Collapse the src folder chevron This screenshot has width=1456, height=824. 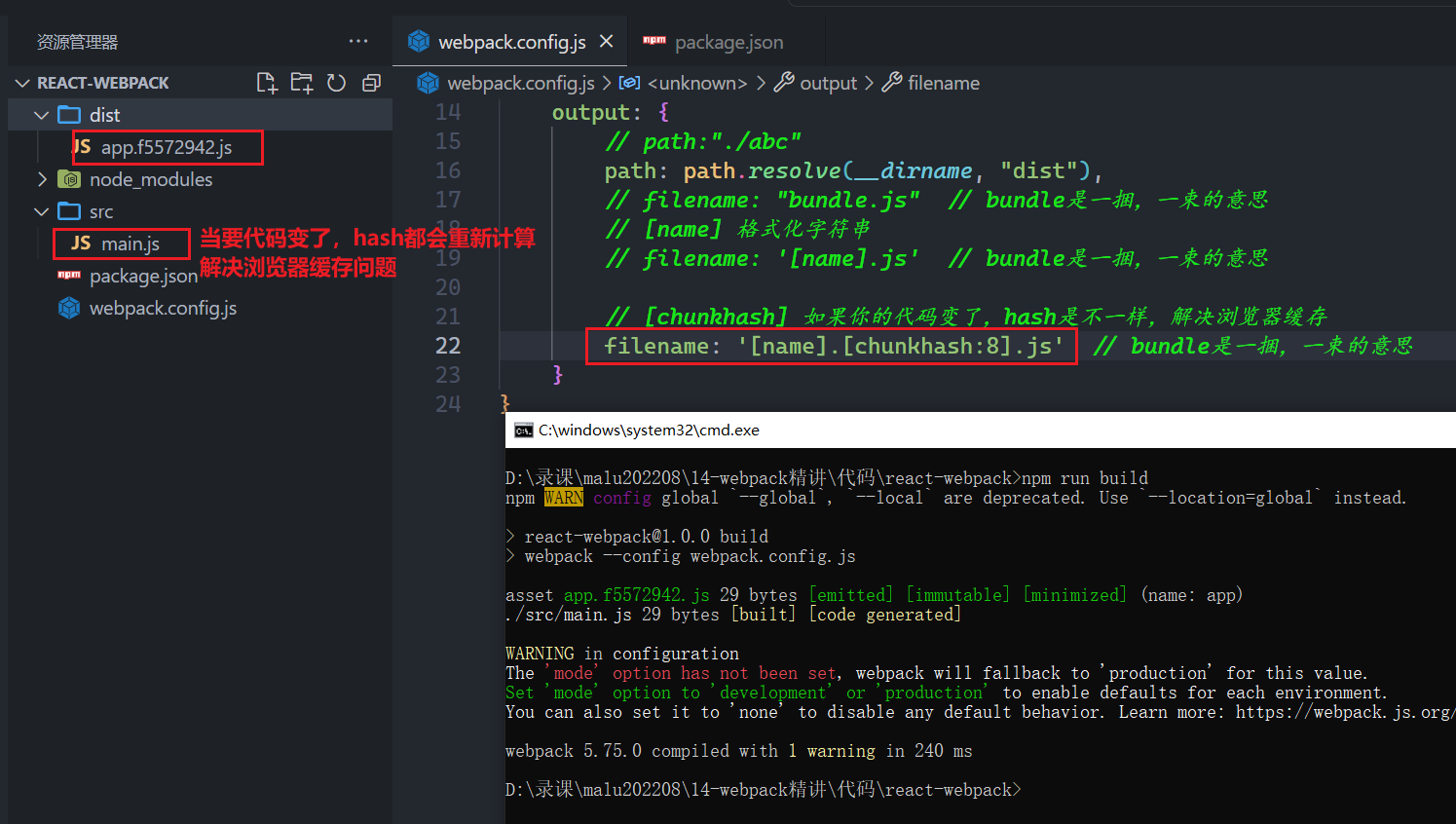41,211
